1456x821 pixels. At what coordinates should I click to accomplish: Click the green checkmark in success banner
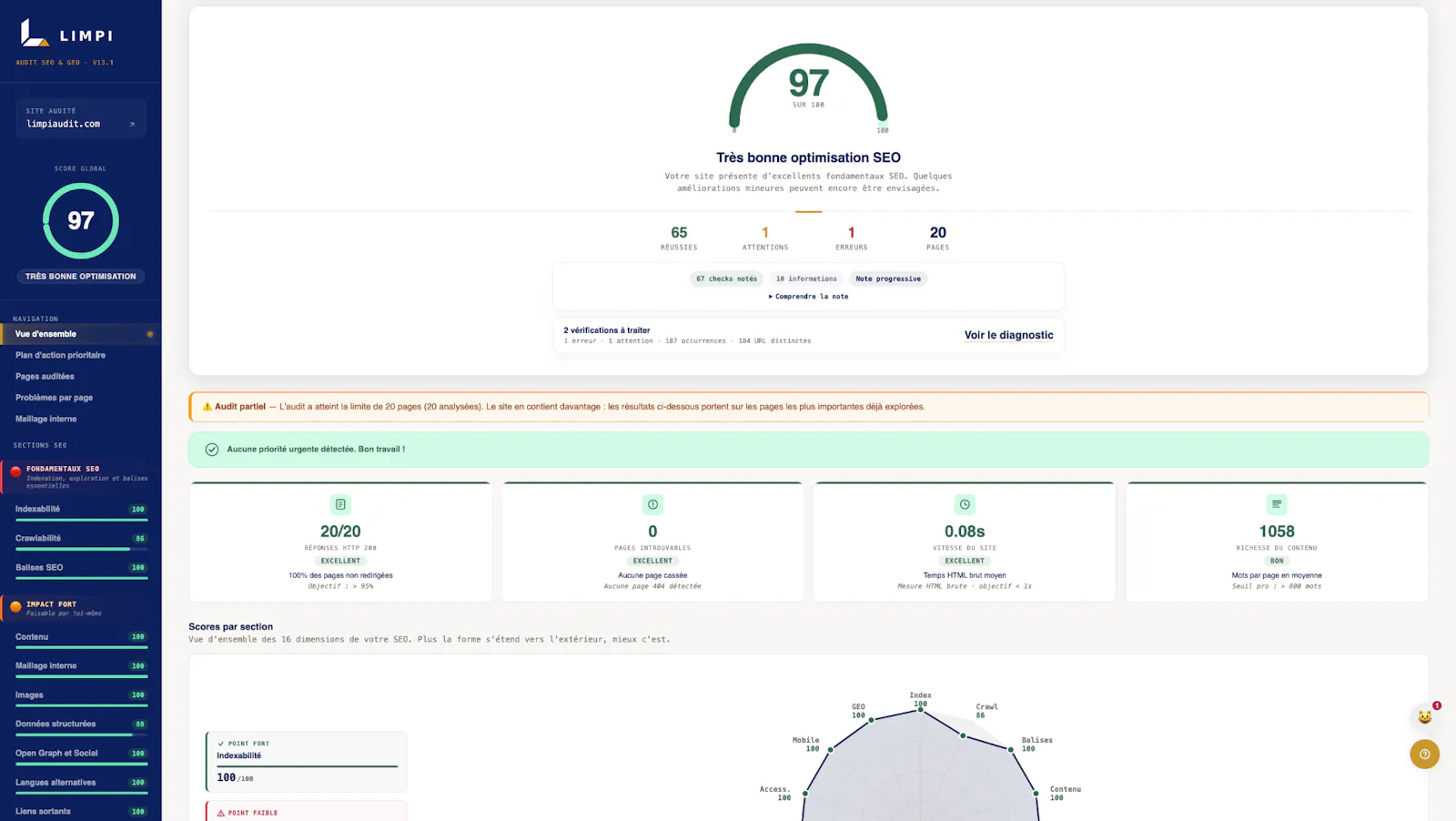tap(212, 450)
